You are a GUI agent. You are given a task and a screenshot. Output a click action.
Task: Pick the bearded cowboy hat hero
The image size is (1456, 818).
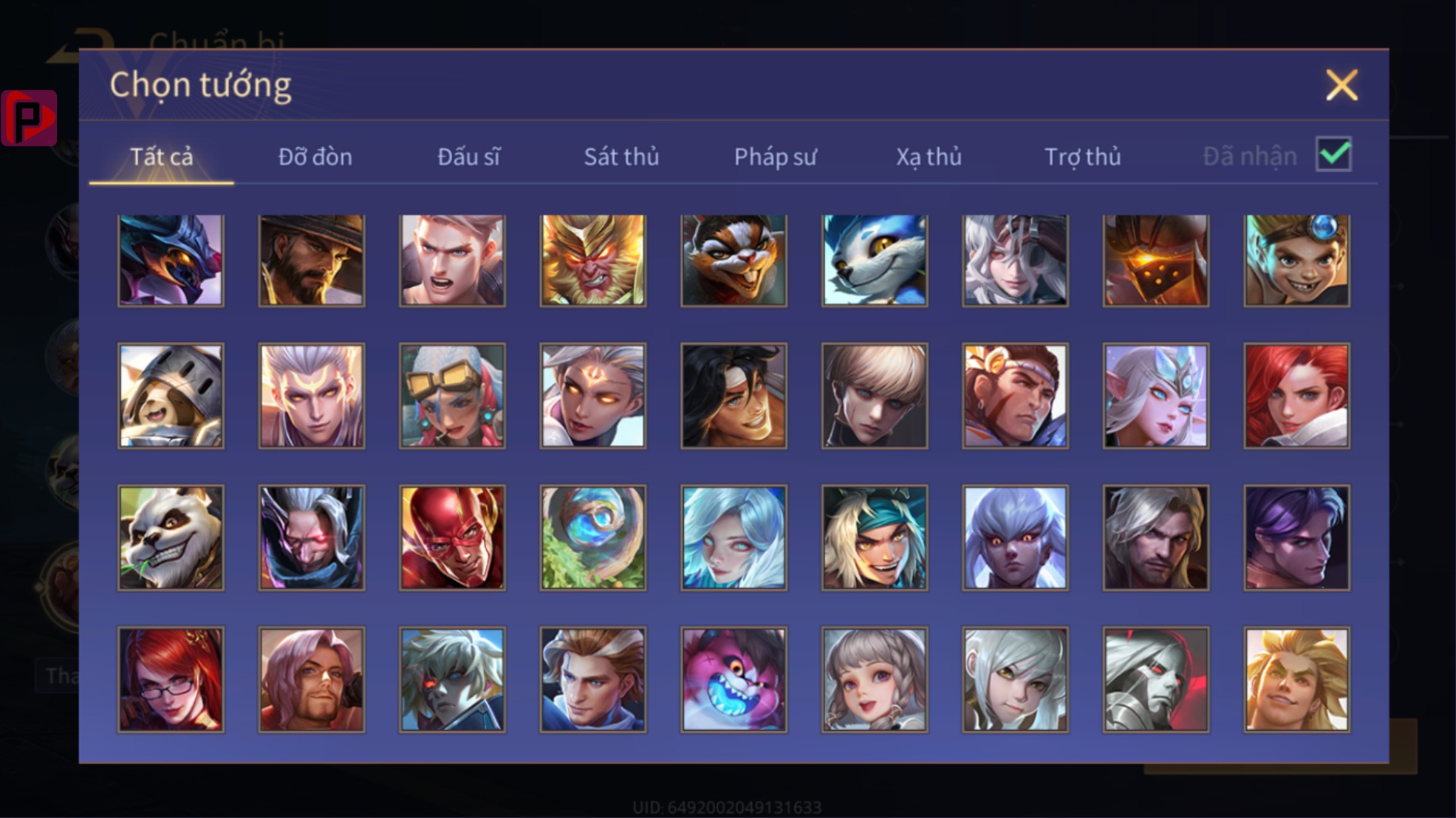[x=312, y=261]
